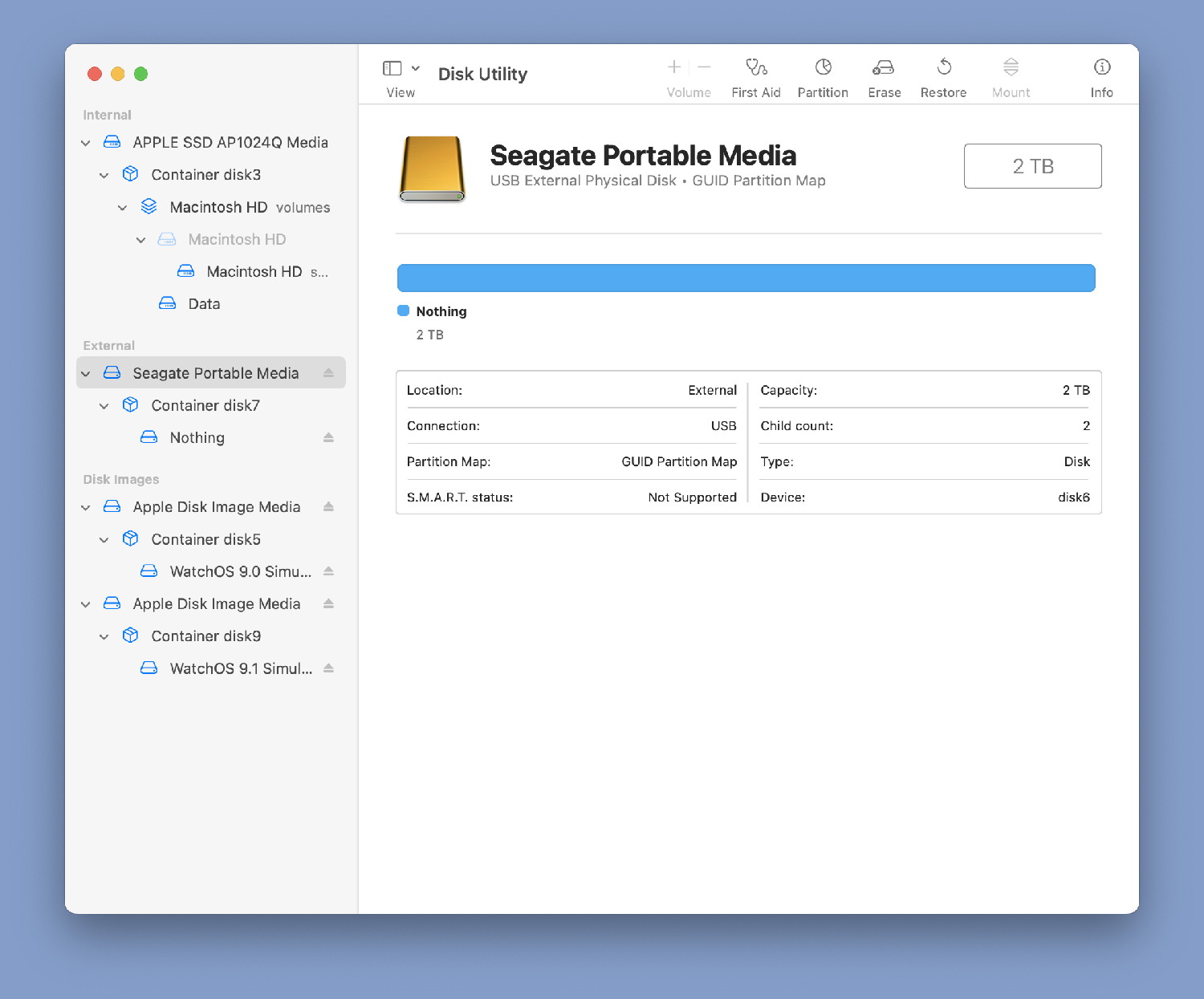Run First Aid on the disk
Screen dimensions: 1204x999
click(x=756, y=67)
